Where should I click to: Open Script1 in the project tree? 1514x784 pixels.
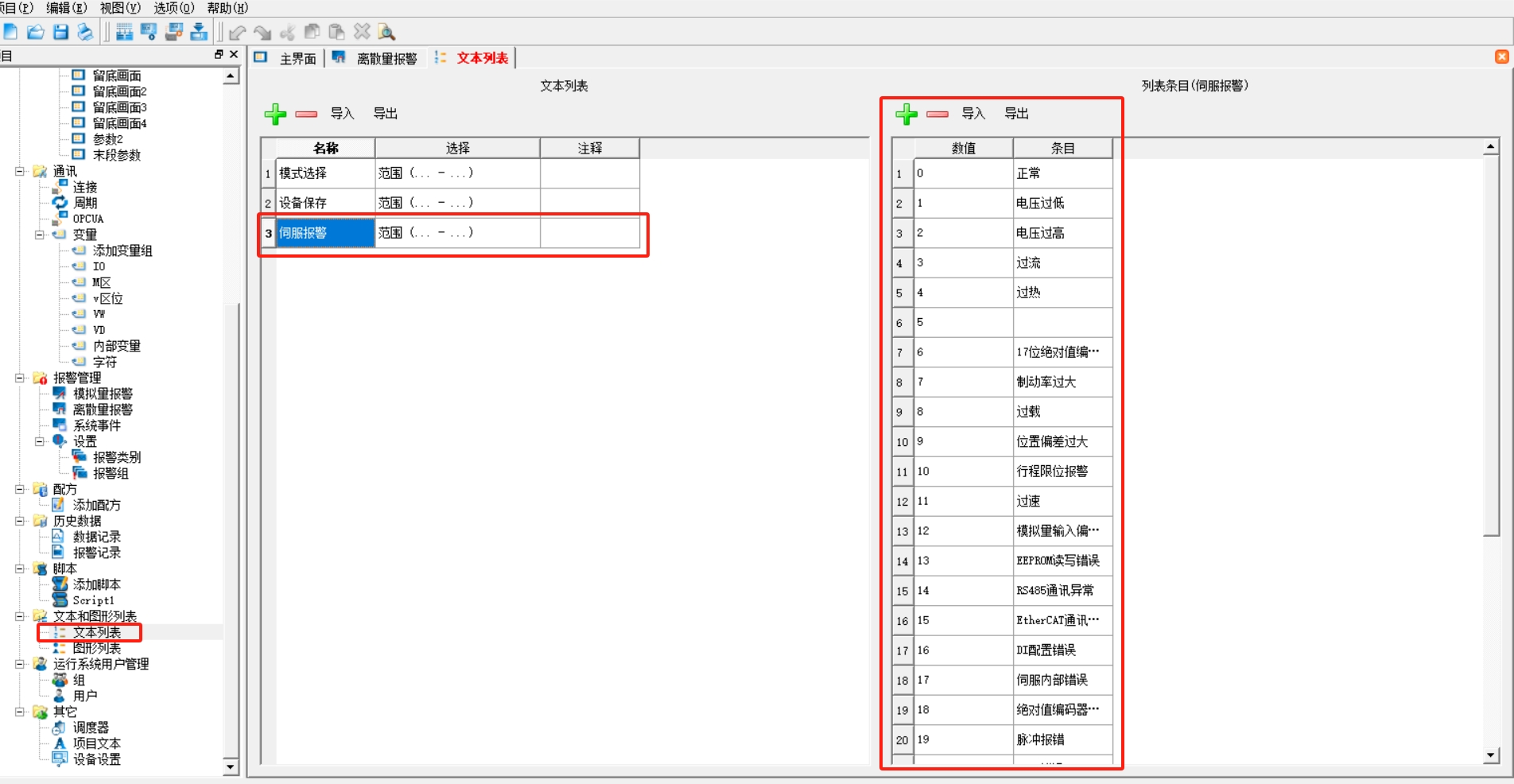tap(93, 601)
